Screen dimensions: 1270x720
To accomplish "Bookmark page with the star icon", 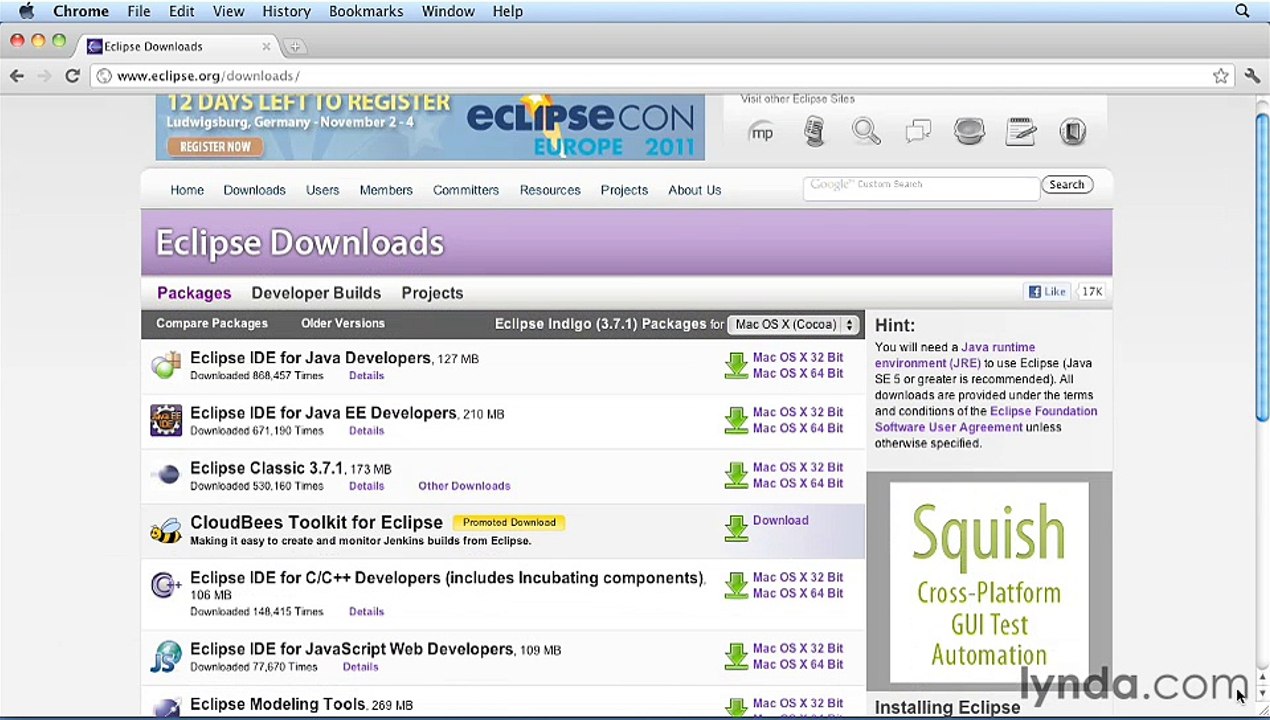I will 1221,76.
